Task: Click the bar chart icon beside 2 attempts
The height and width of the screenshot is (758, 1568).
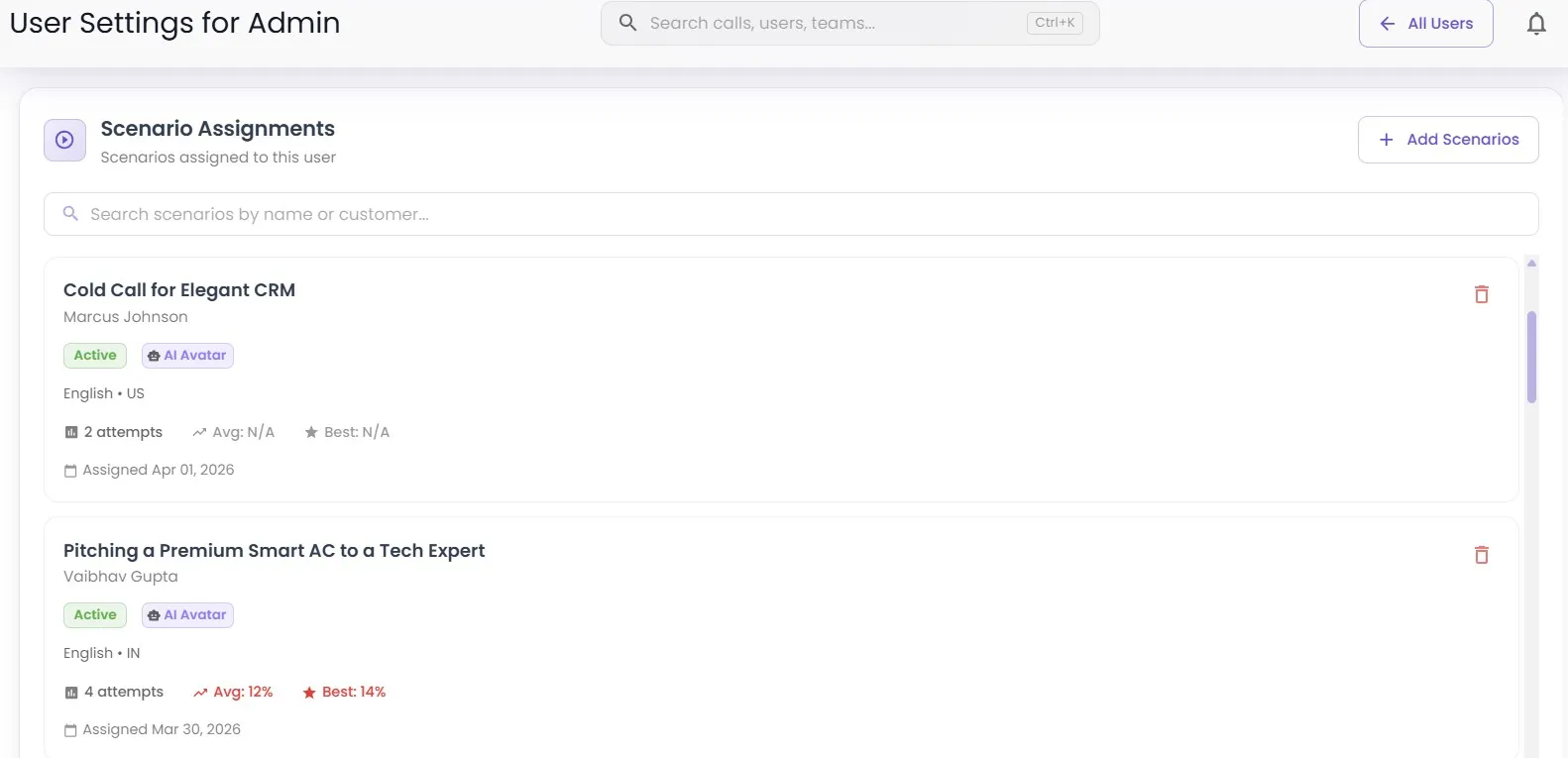Action: pyautogui.click(x=71, y=433)
